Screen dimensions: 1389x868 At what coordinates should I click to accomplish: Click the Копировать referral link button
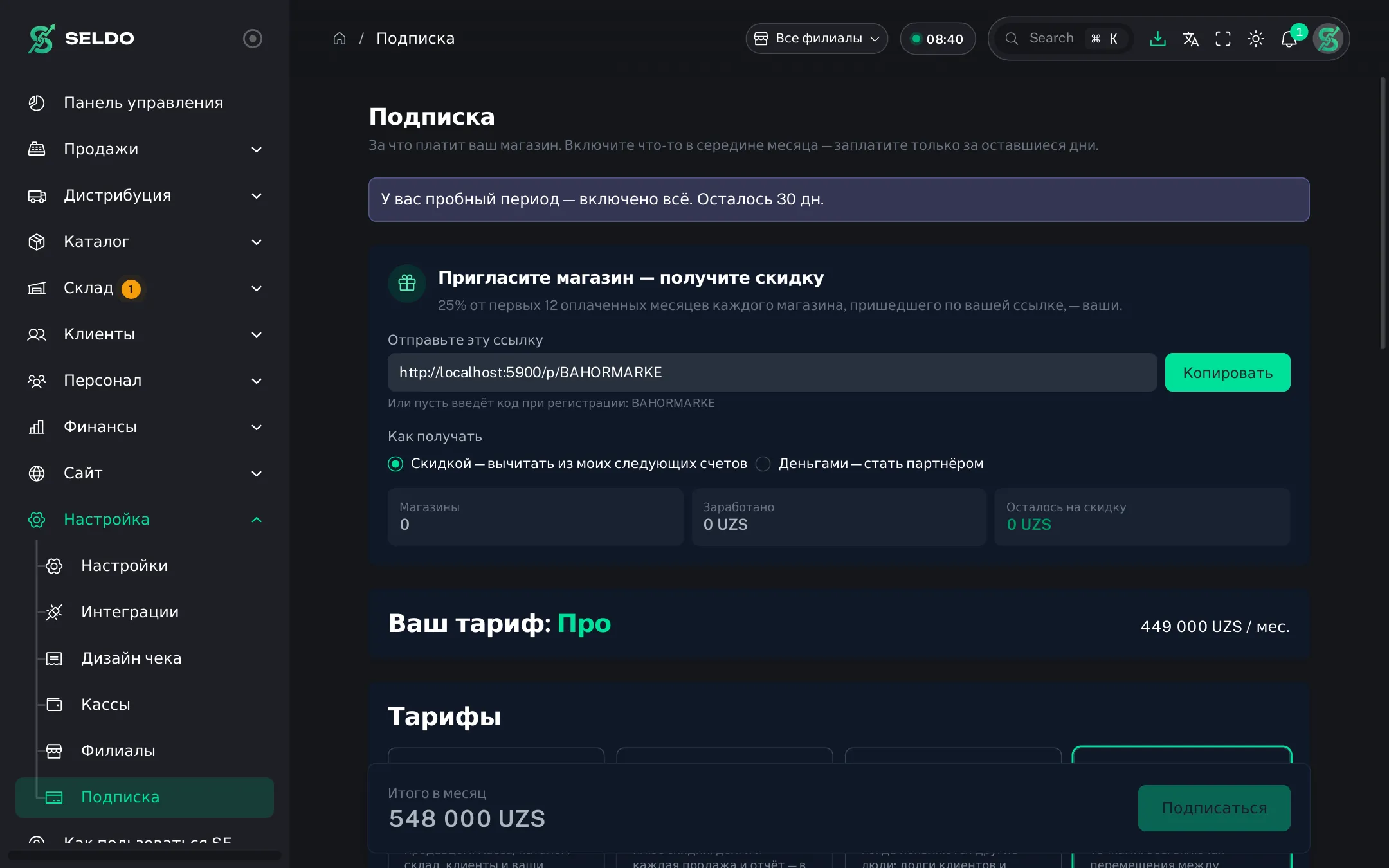pos(1228,372)
